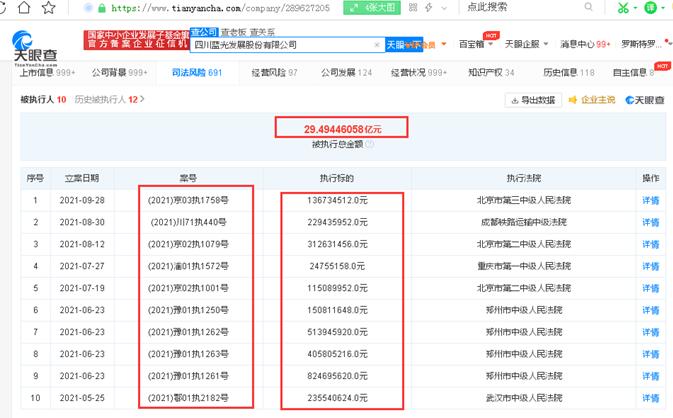Clear the company search box text
This screenshot has width=673, height=418.
377,45
